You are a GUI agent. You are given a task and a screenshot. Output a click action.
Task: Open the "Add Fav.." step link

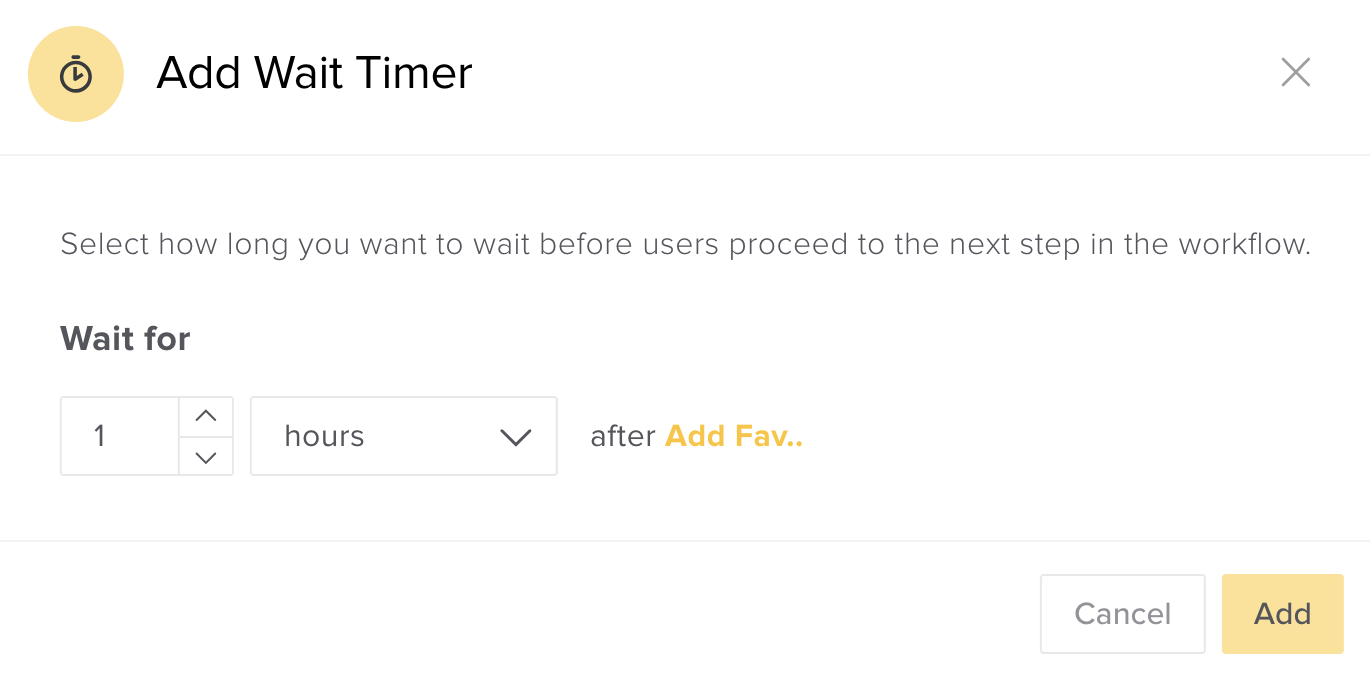click(734, 436)
